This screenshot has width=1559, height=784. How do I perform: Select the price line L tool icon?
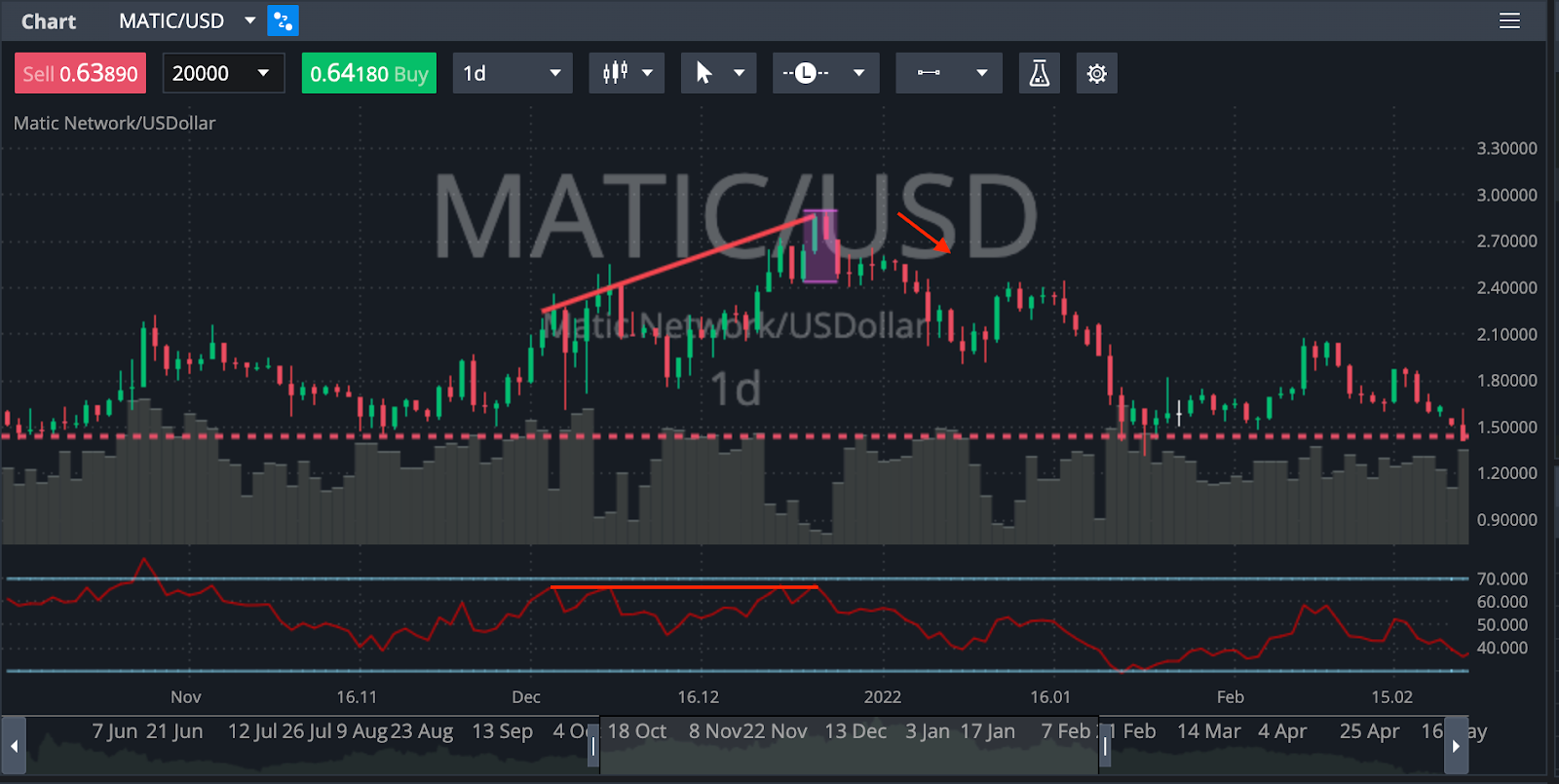click(806, 73)
